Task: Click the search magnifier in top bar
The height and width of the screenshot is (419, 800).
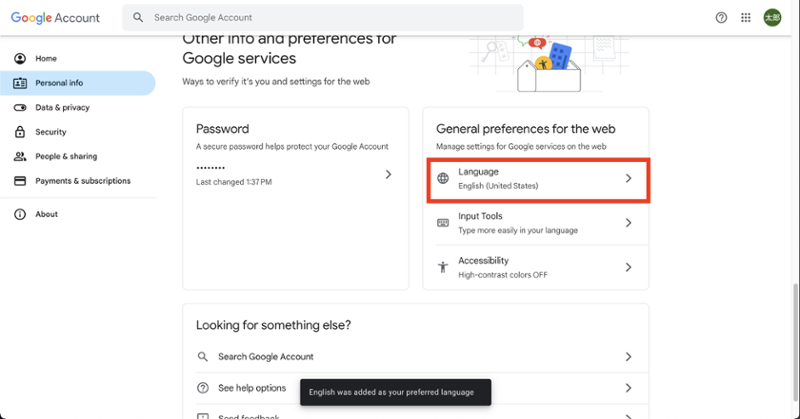Action: (x=138, y=17)
